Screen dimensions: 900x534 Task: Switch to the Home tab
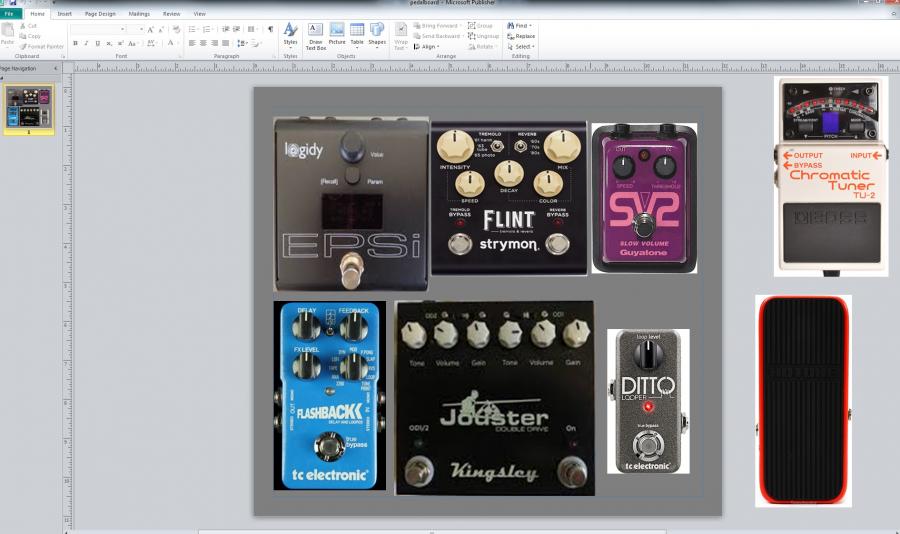[37, 14]
